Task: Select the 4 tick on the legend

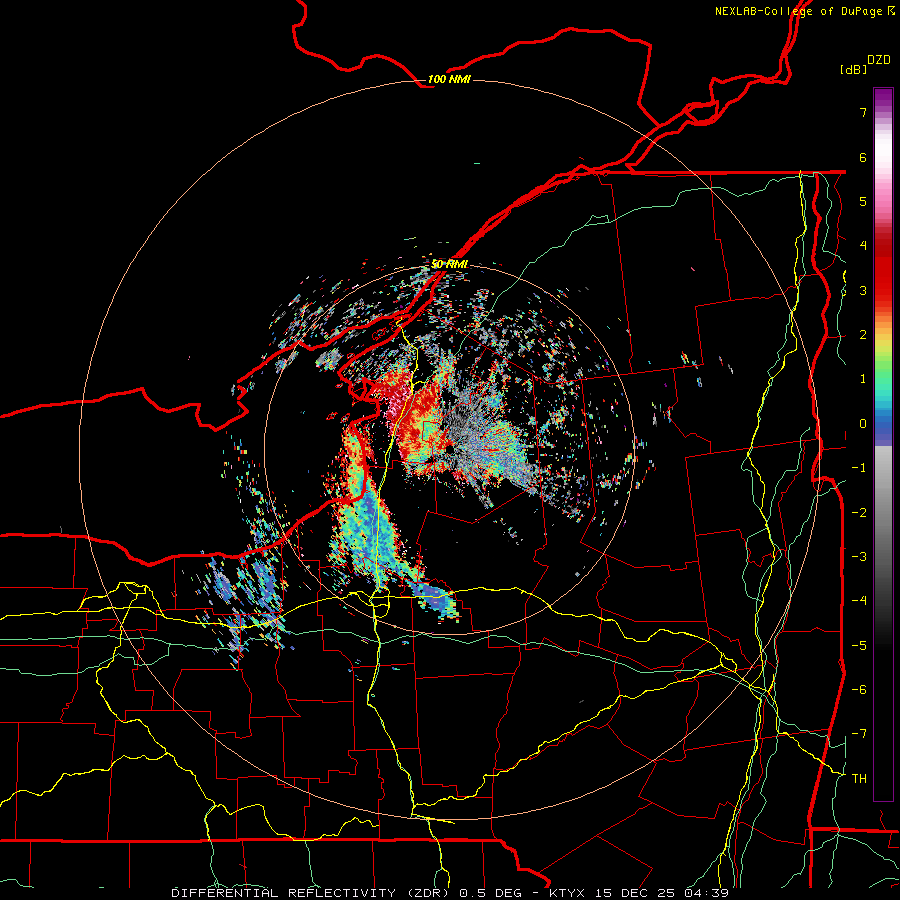Action: coord(863,246)
